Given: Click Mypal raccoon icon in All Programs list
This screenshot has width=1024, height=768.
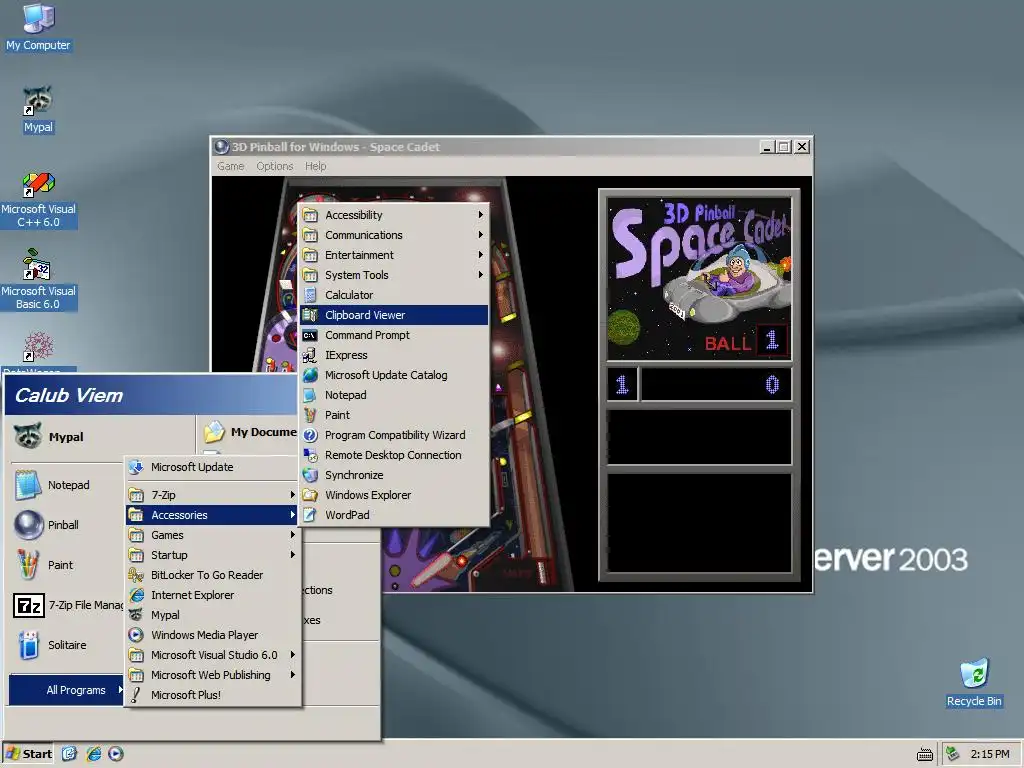Looking at the screenshot, I should [136, 615].
